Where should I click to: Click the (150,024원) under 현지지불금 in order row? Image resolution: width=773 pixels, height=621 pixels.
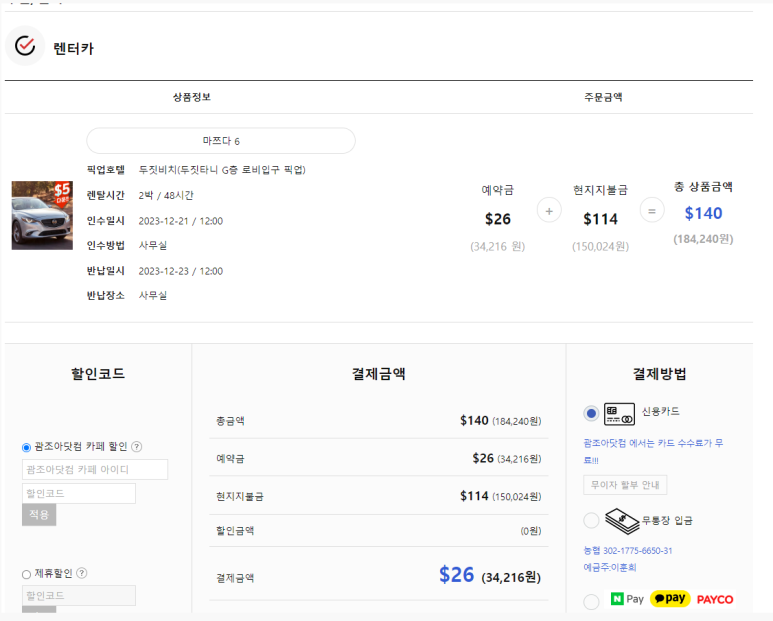point(600,246)
